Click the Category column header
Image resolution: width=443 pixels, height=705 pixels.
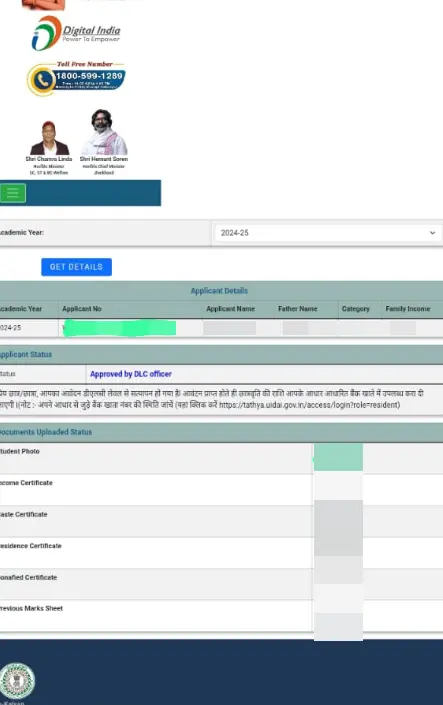355,309
